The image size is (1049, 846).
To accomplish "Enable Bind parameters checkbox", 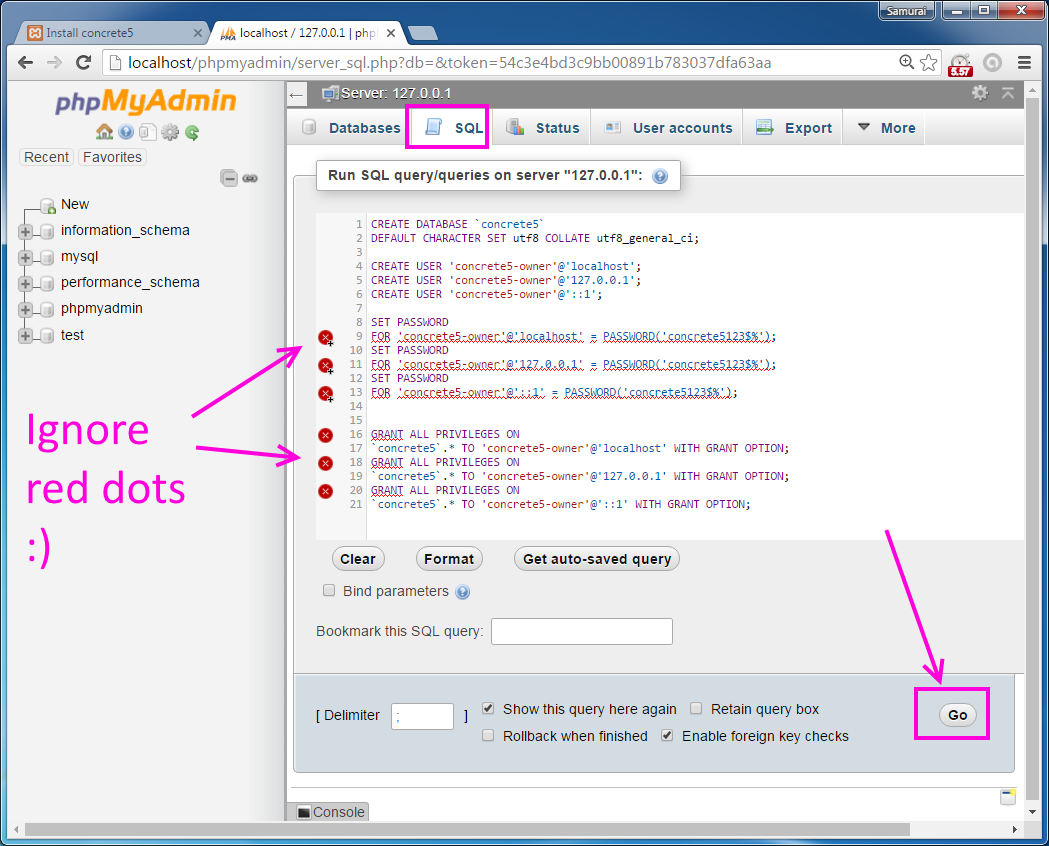I will [329, 591].
